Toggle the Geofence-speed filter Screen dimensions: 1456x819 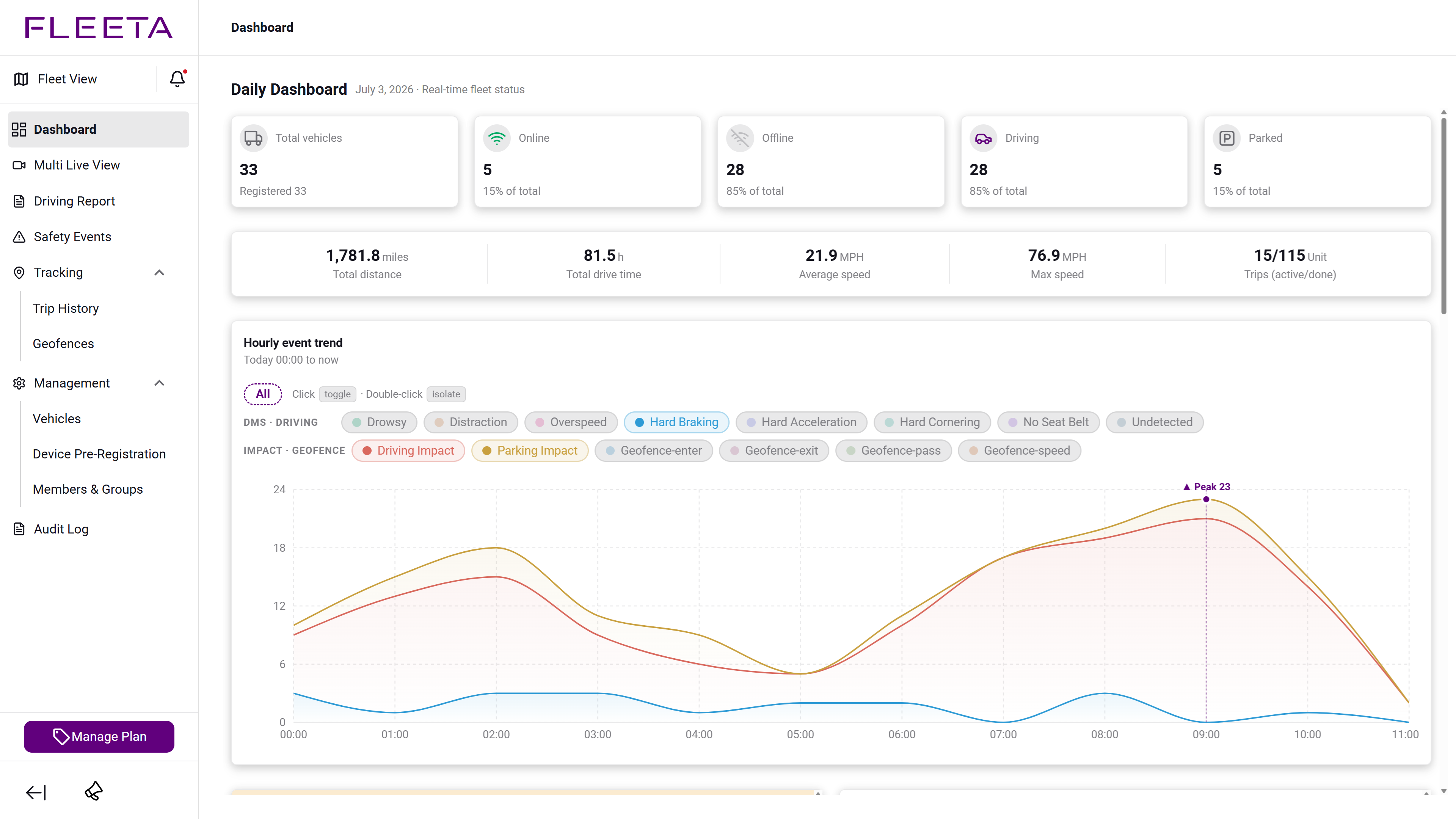point(1019,450)
